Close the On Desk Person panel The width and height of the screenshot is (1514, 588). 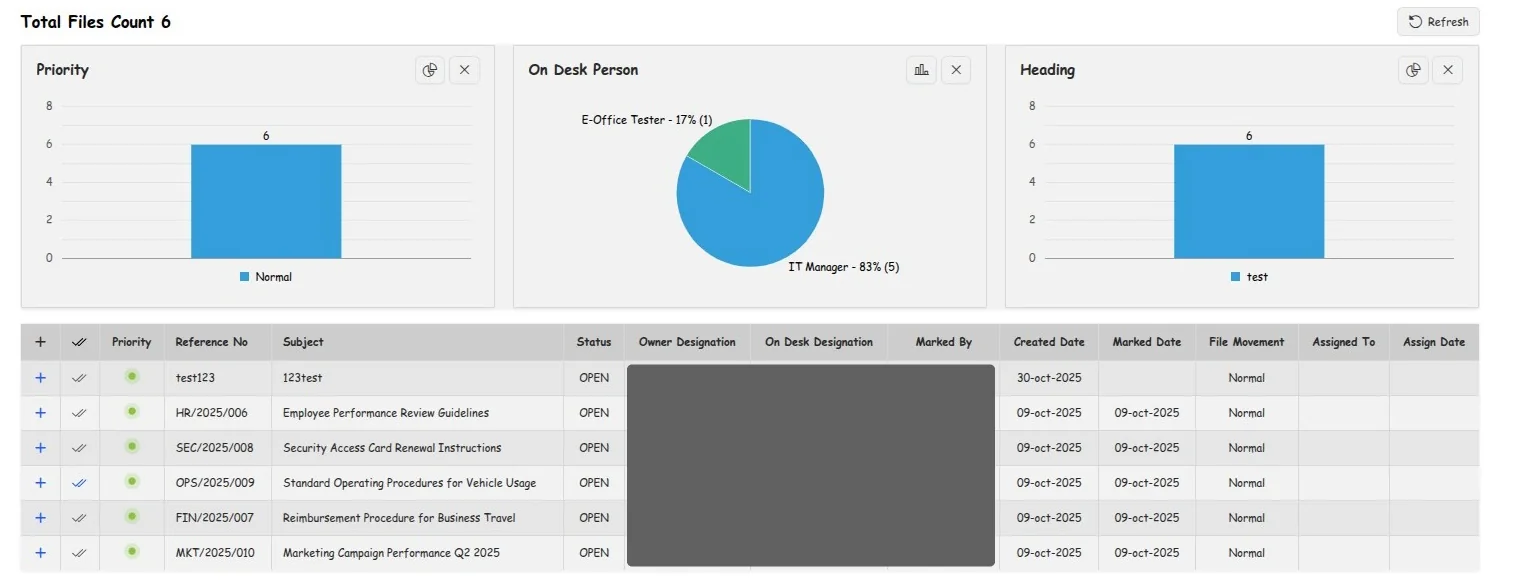(956, 70)
